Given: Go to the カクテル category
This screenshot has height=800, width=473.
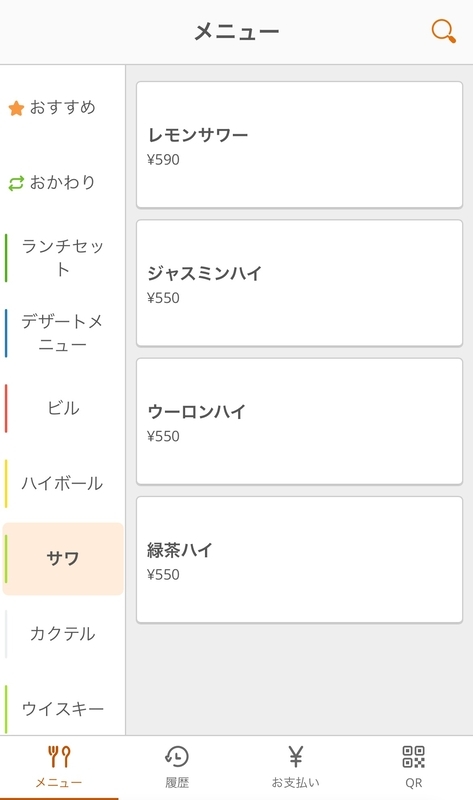Looking at the screenshot, I should (63, 634).
